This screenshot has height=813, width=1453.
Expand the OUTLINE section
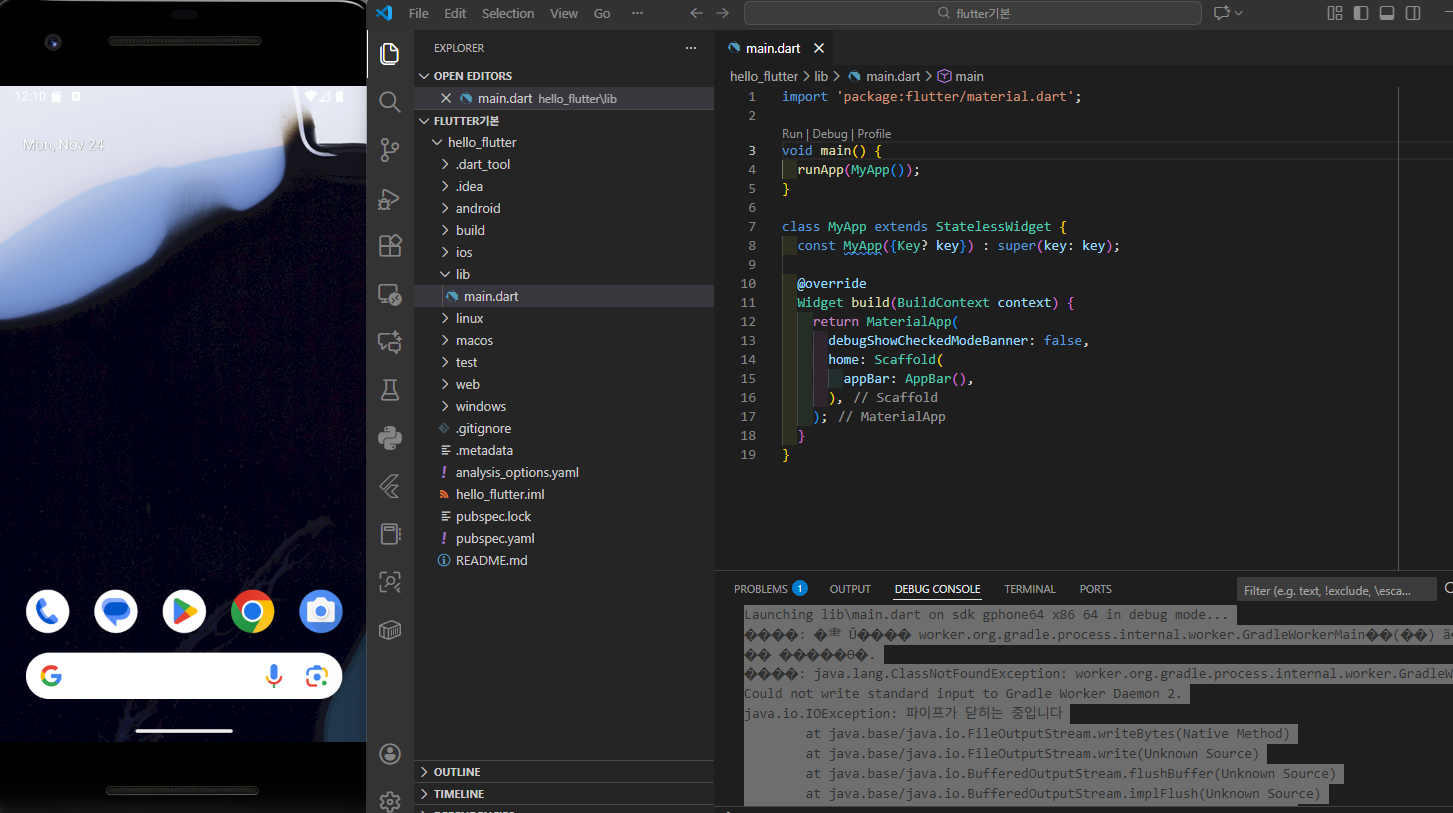456,772
